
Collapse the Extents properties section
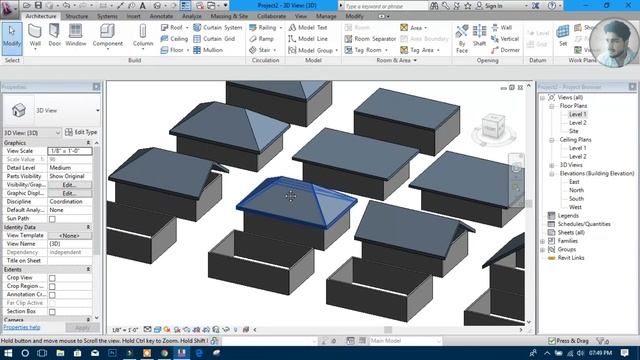(88, 269)
